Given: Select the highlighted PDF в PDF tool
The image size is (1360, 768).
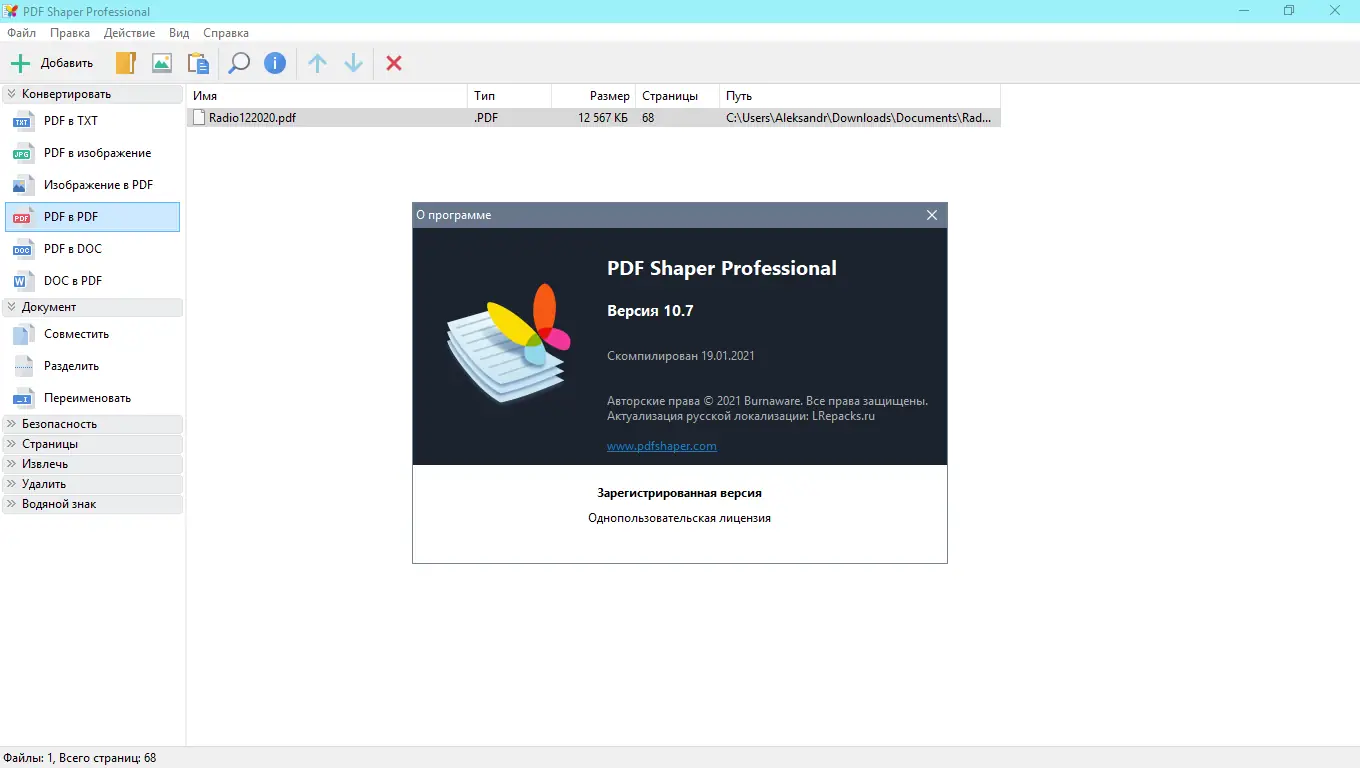Looking at the screenshot, I should [92, 217].
